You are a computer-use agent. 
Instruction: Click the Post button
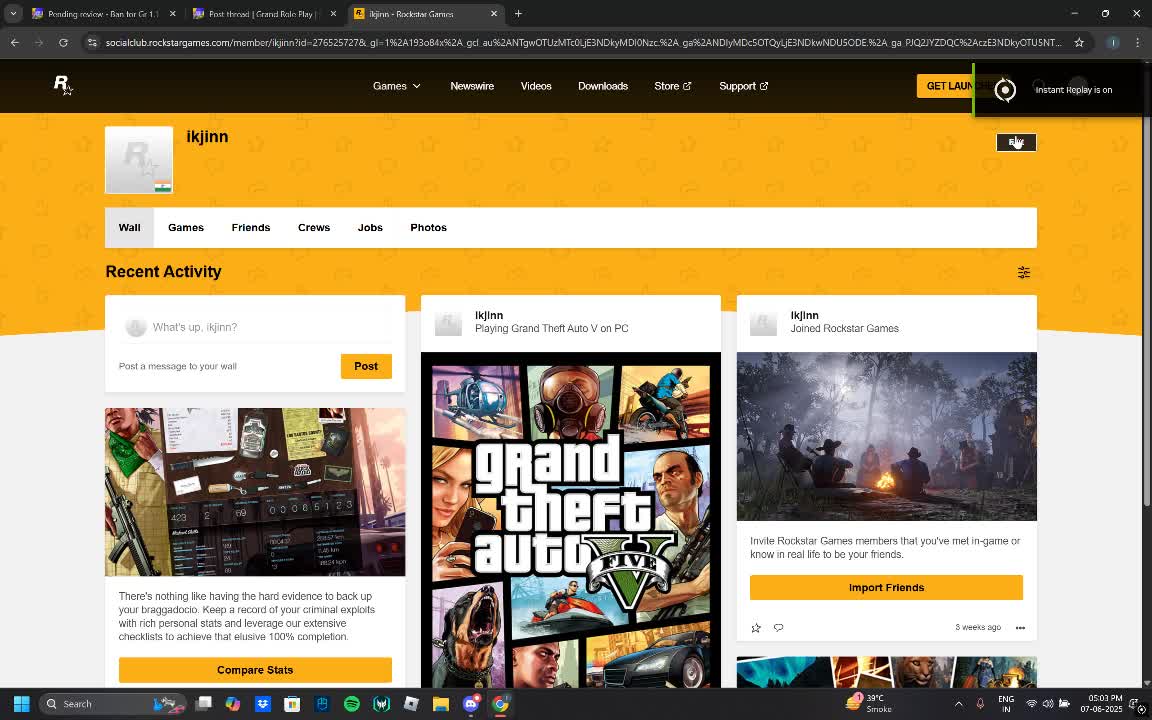pos(366,367)
